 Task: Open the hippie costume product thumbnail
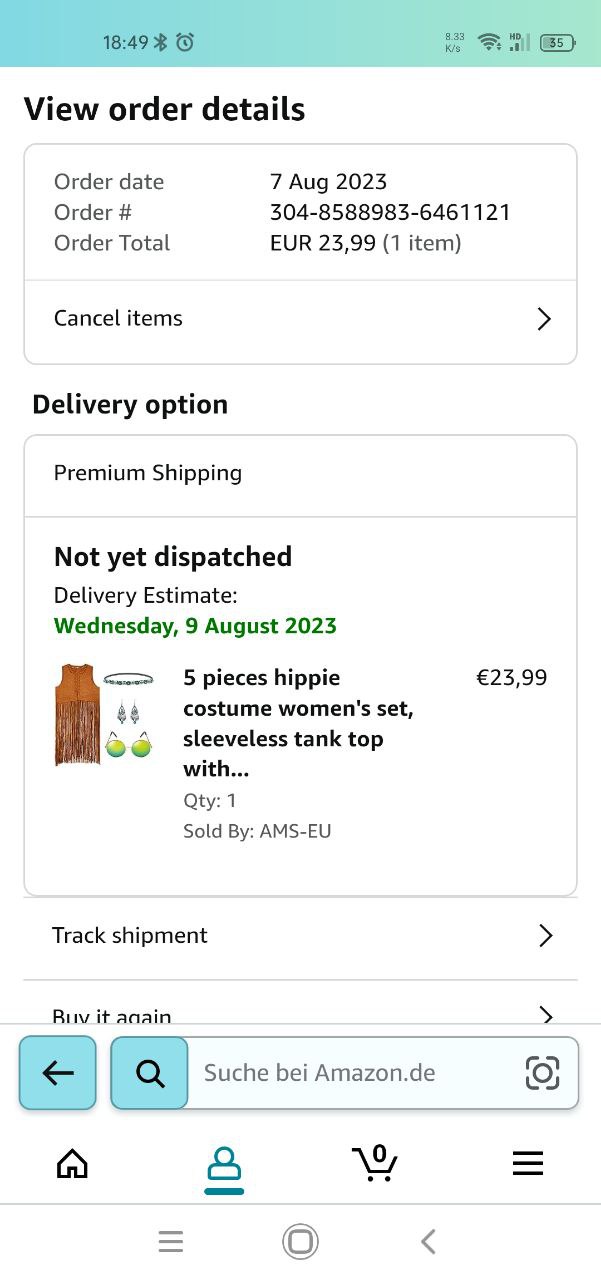(x=104, y=715)
